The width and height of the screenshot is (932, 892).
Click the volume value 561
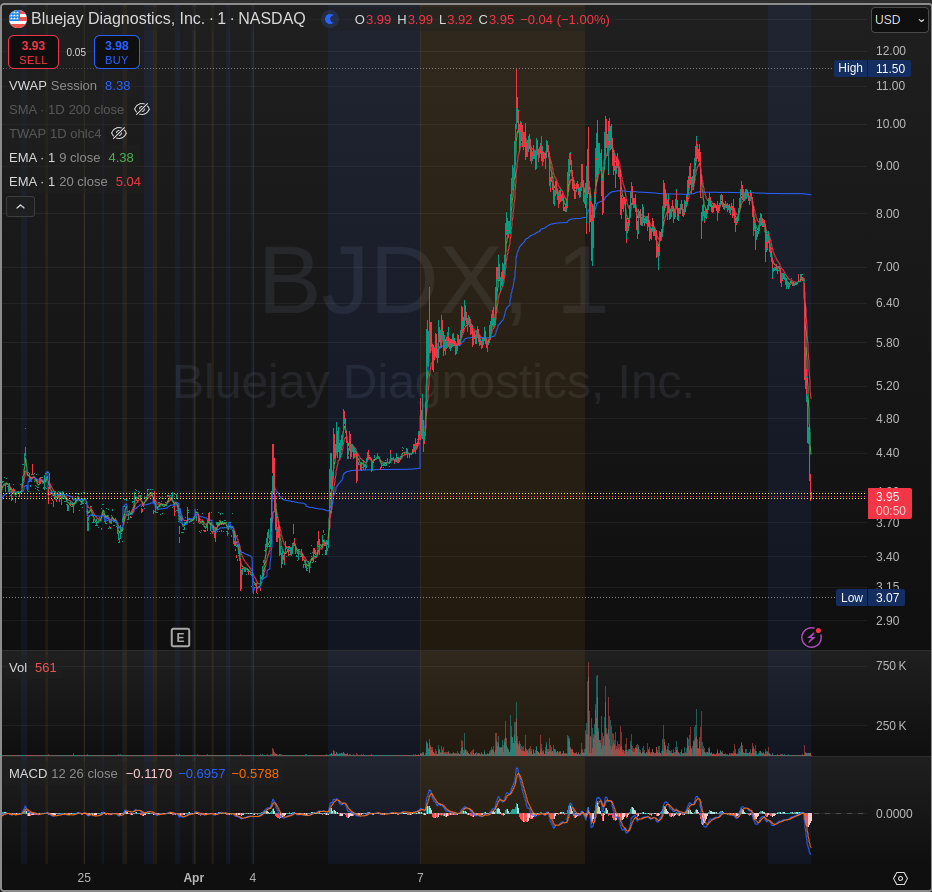tap(45, 667)
